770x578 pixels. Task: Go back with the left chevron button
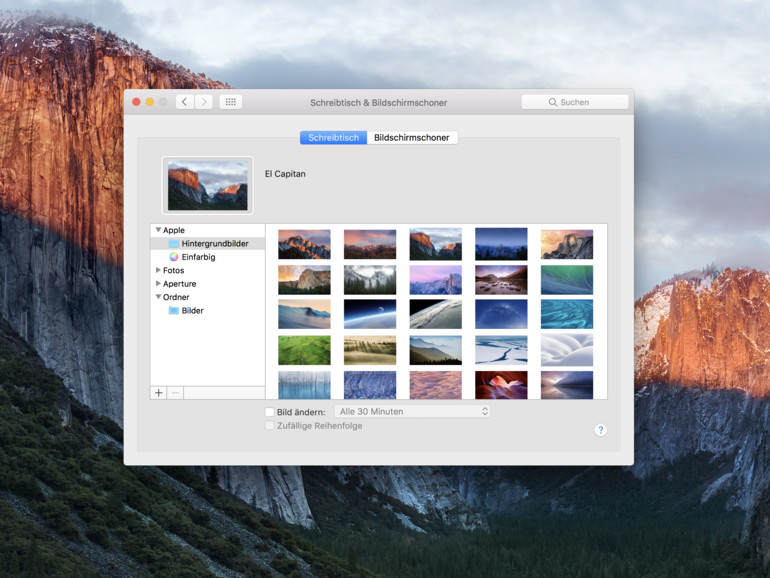[x=185, y=102]
